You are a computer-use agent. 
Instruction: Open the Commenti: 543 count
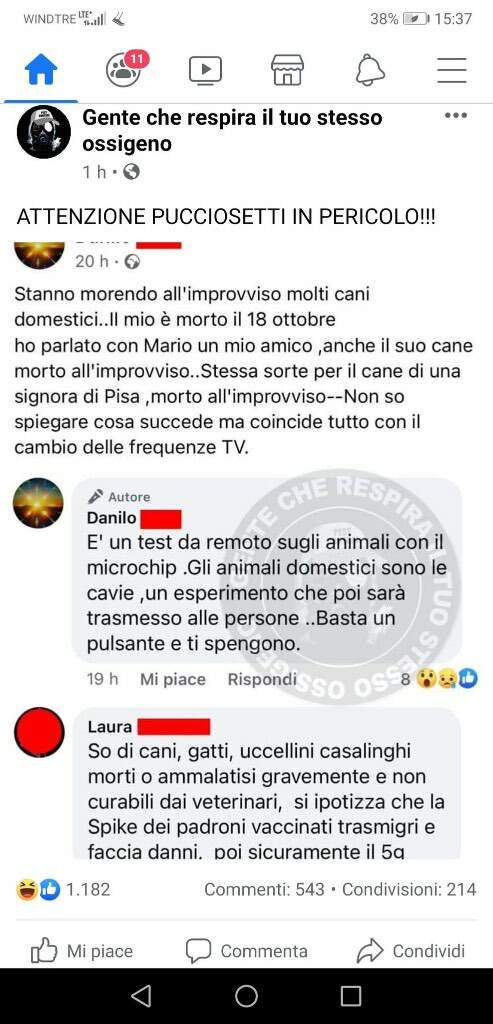tap(264, 889)
